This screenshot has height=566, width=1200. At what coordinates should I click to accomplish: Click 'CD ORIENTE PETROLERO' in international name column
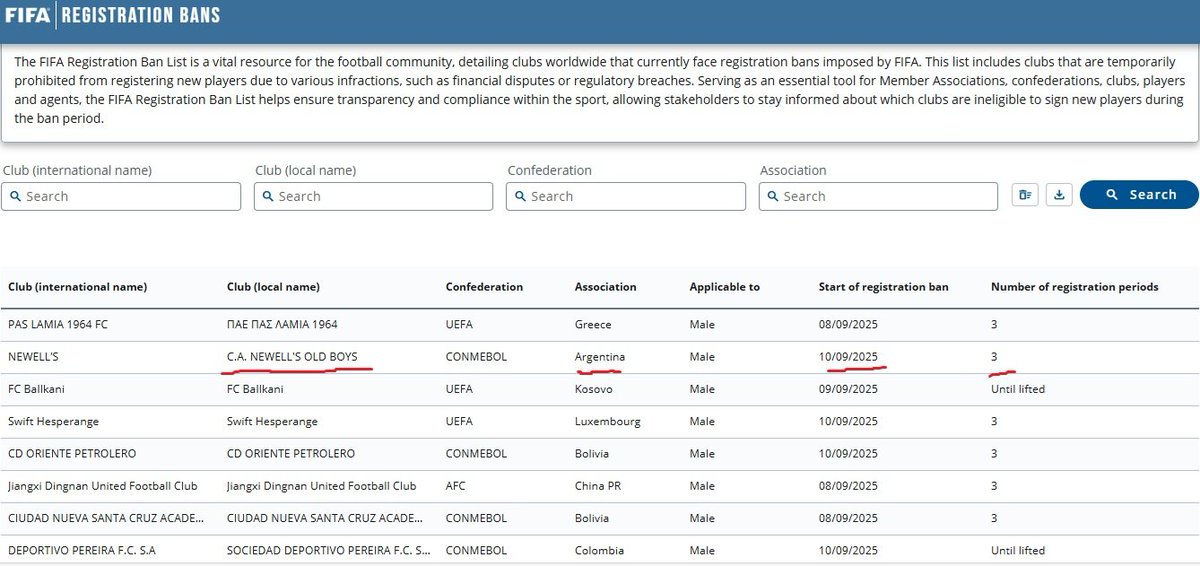(72, 454)
